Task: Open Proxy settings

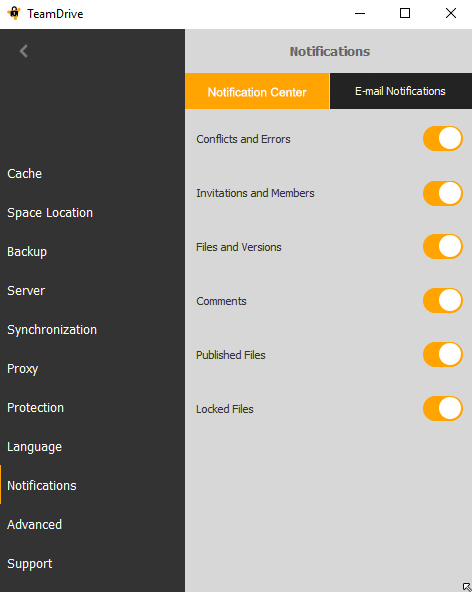Action: pyautogui.click(x=23, y=369)
